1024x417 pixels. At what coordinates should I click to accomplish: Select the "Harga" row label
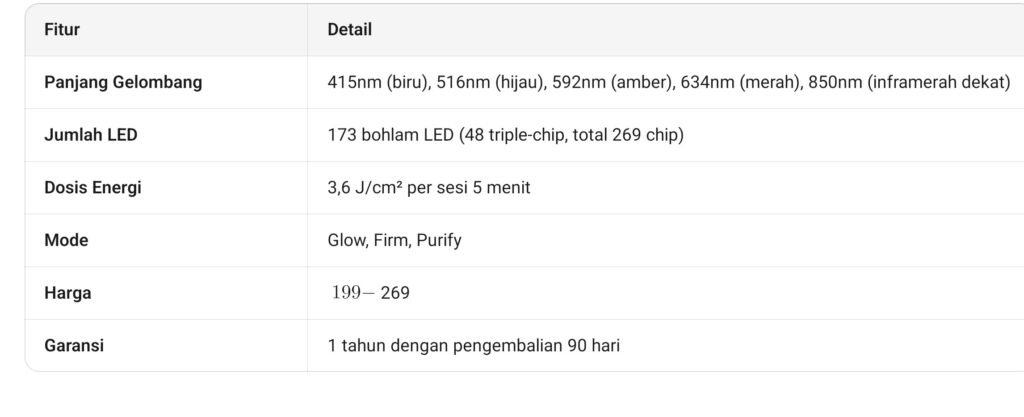pos(68,293)
